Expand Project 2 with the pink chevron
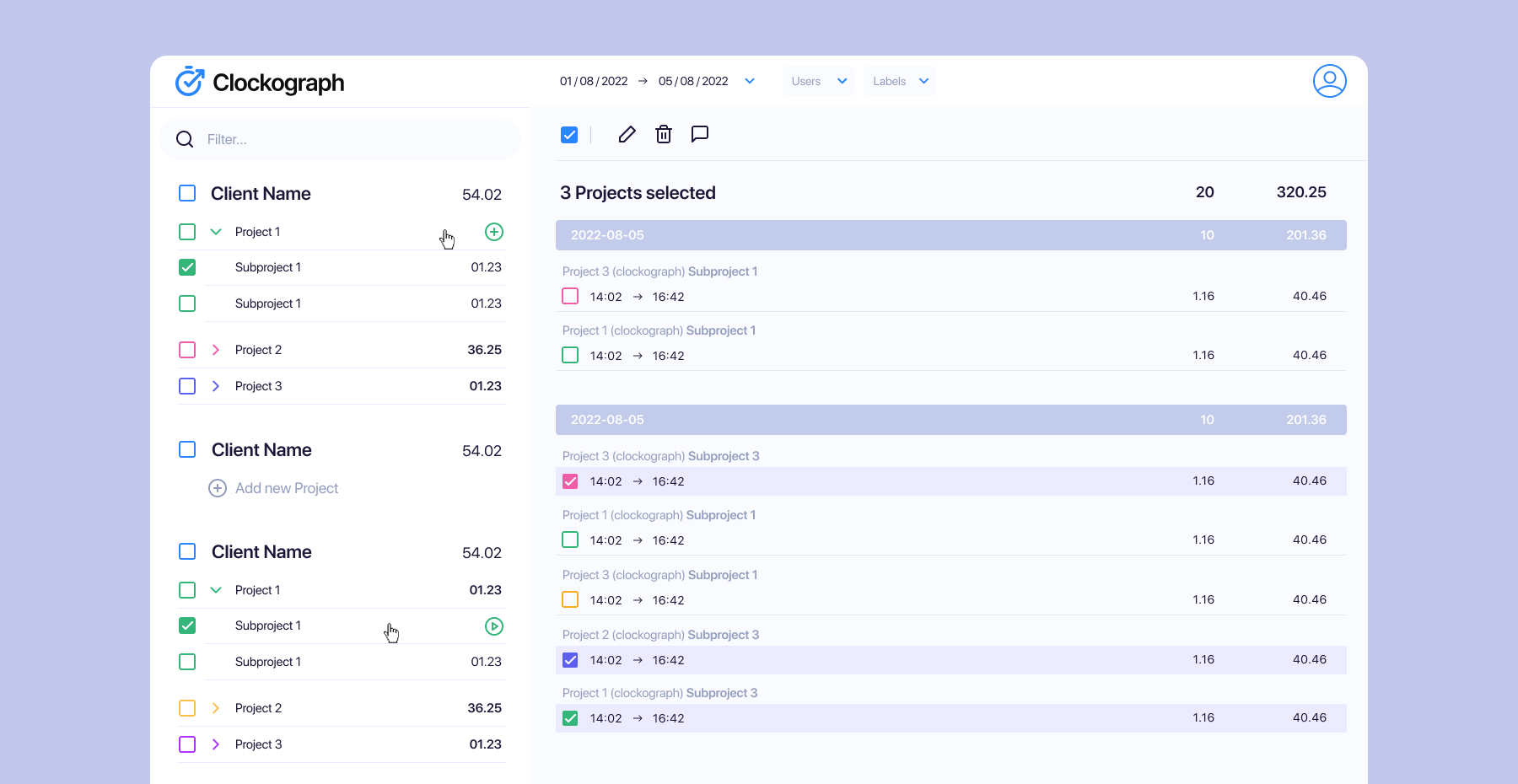The image size is (1518, 784). tap(216, 350)
